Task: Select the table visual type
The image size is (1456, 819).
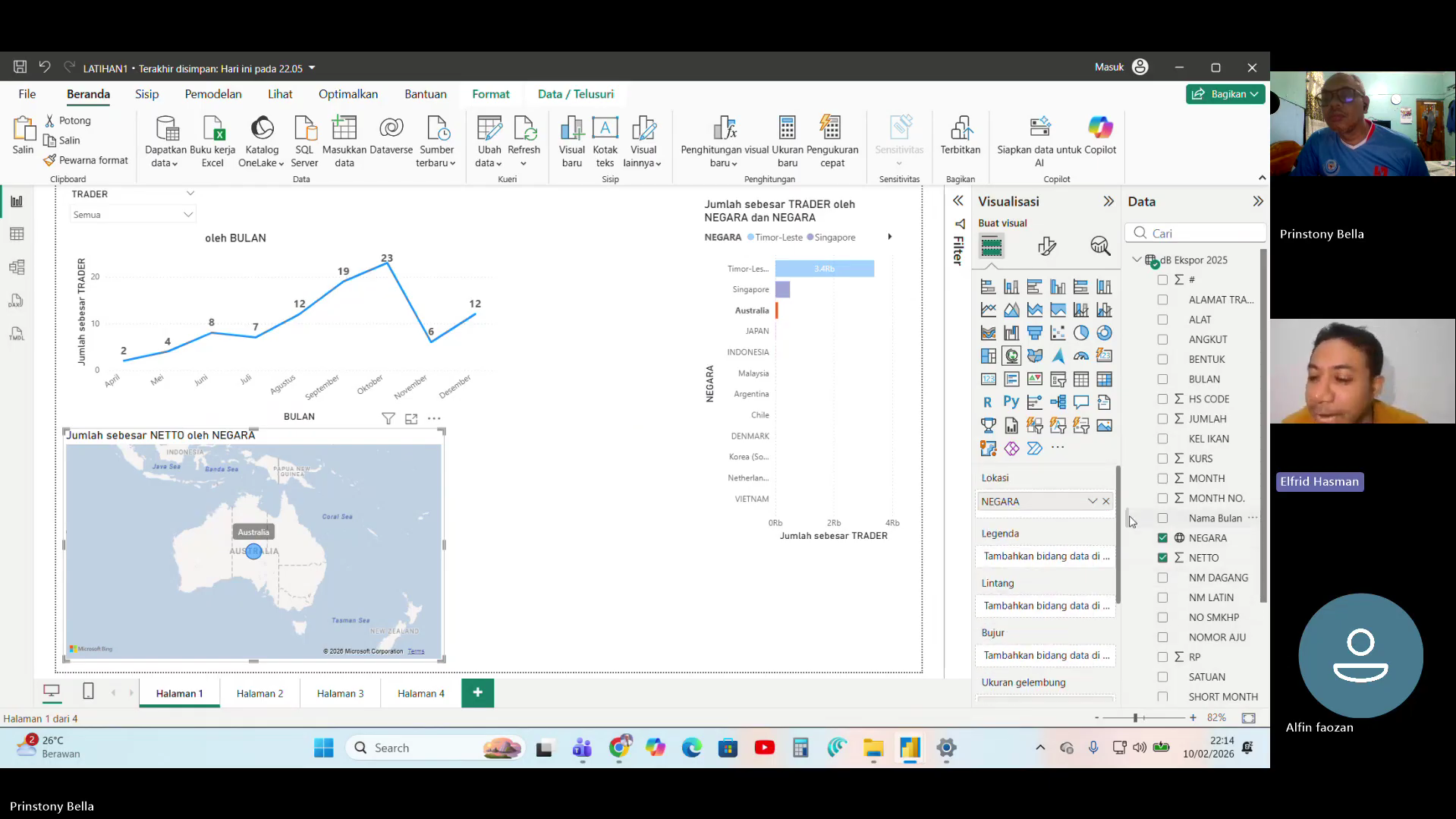Action: [1080, 379]
